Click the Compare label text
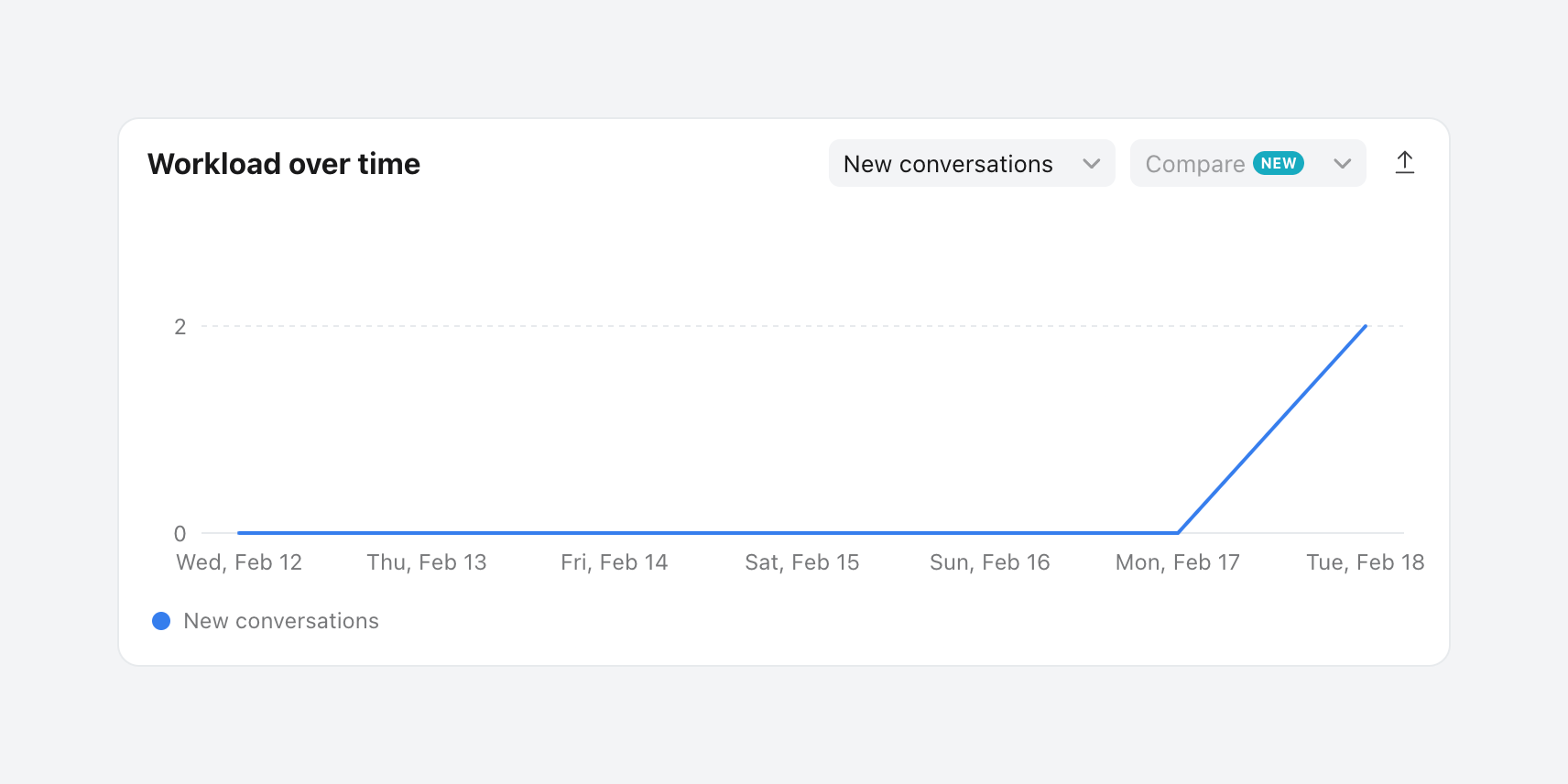 pos(1194,164)
